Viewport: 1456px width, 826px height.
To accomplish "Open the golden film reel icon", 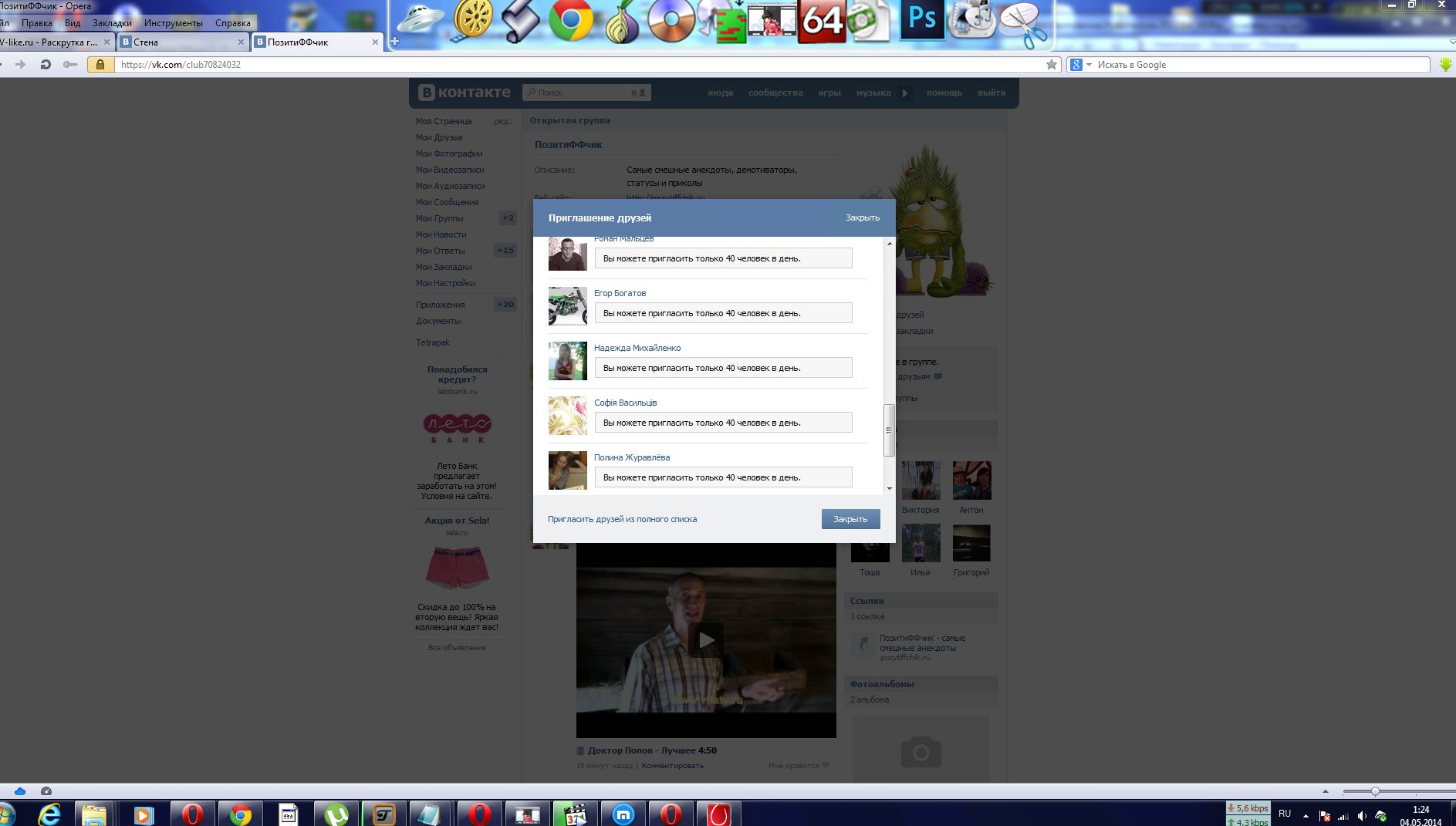I will [x=472, y=19].
